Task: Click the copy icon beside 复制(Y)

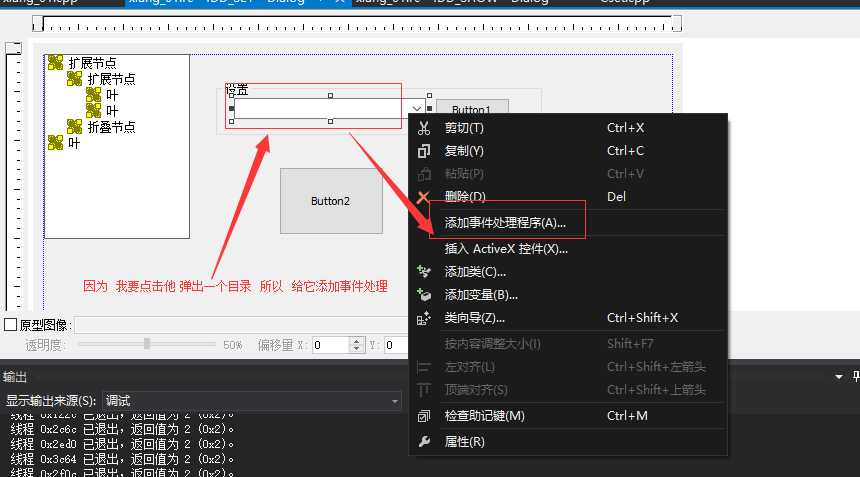Action: [x=423, y=151]
